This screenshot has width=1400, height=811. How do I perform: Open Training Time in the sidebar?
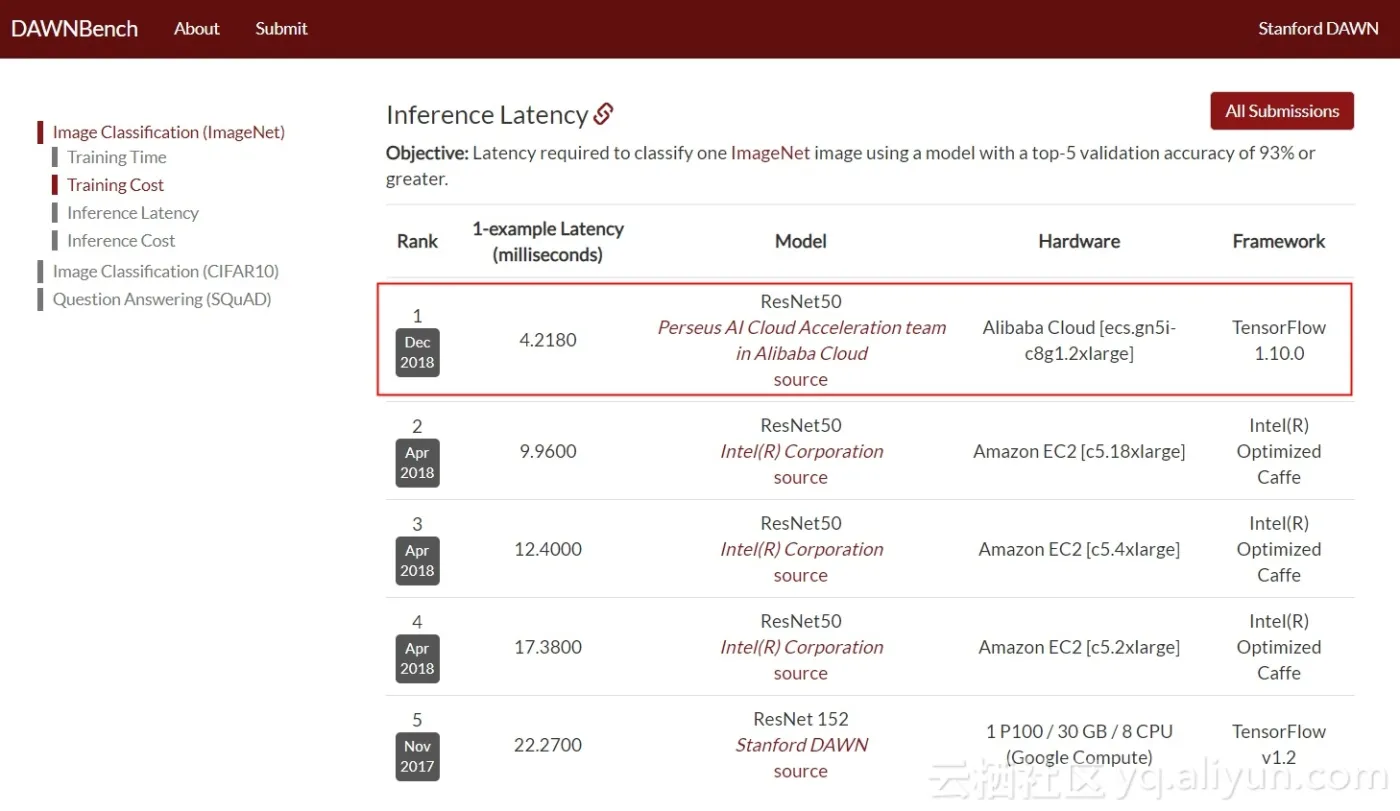click(x=117, y=157)
